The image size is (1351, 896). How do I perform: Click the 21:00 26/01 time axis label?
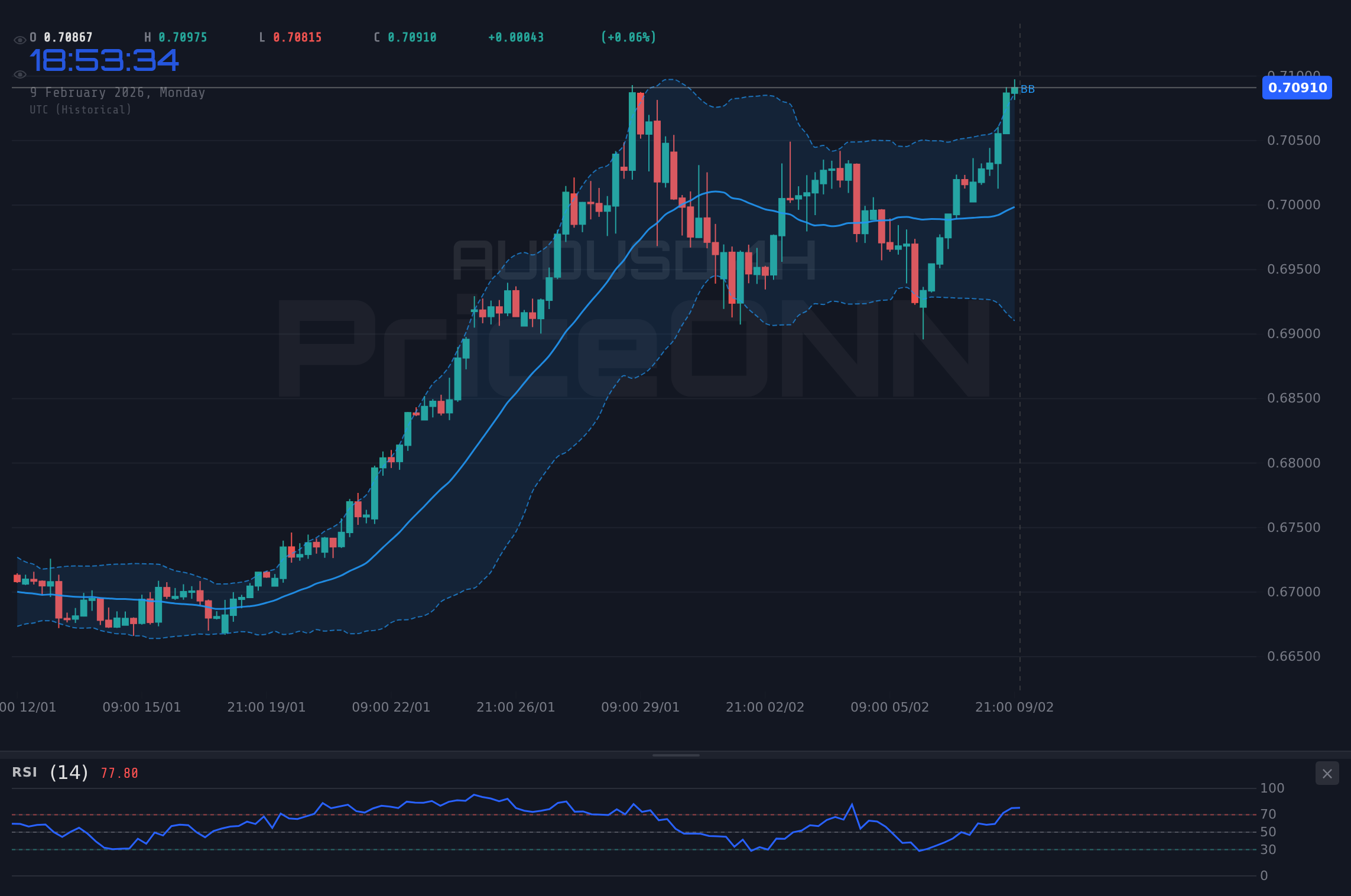[x=516, y=707]
